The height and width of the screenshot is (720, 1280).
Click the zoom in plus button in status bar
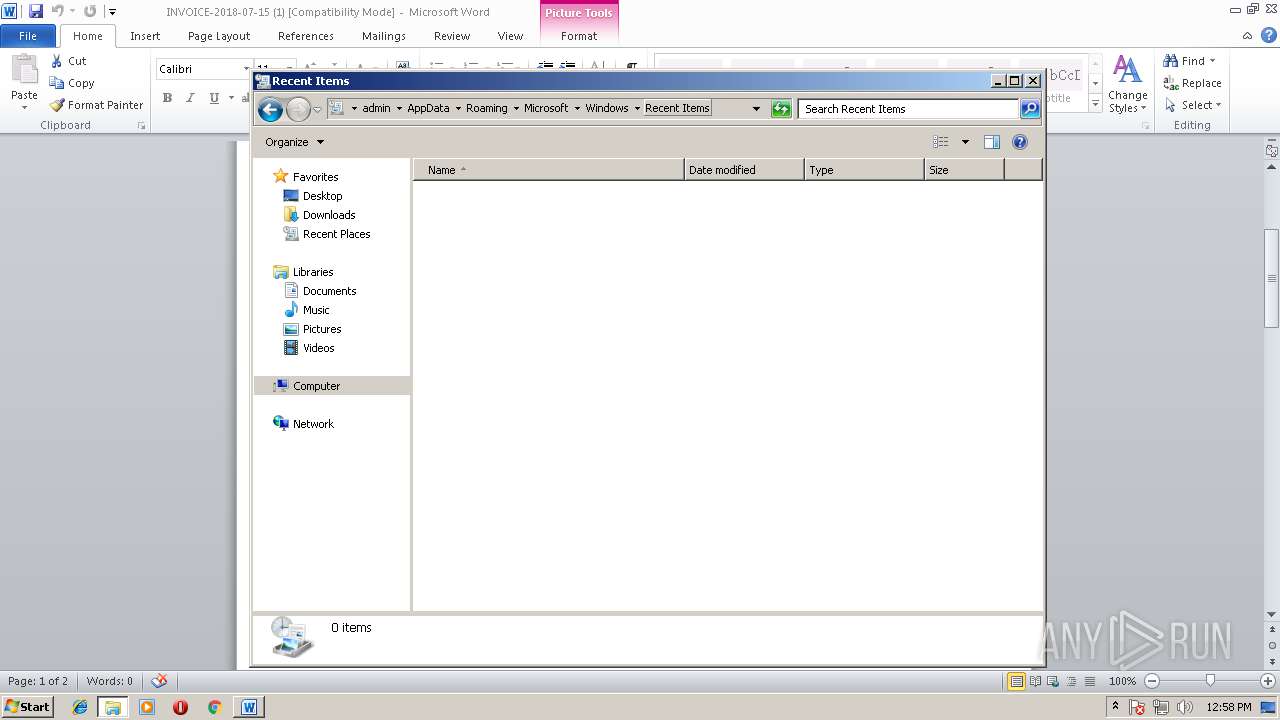pos(1268,681)
